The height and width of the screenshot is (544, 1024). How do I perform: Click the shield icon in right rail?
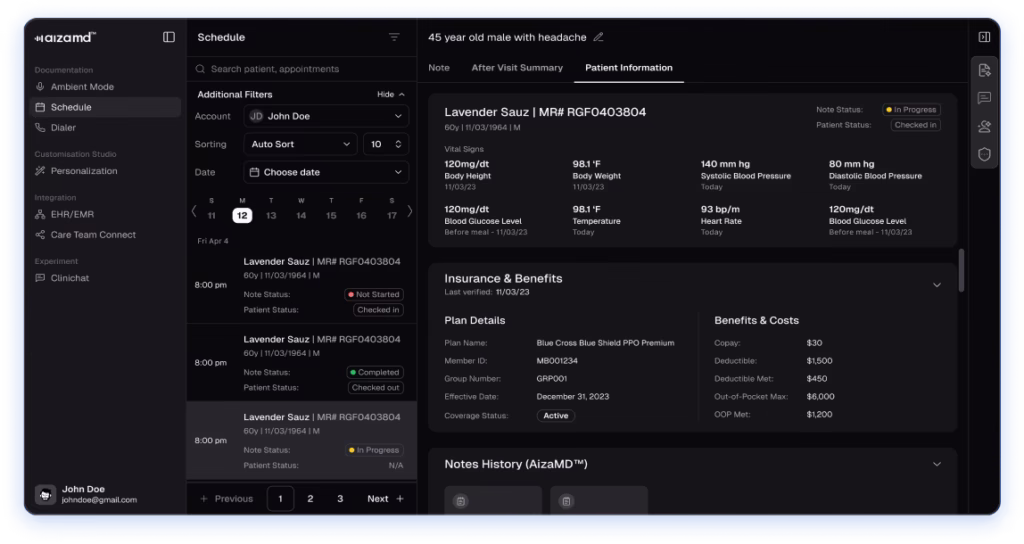984,154
